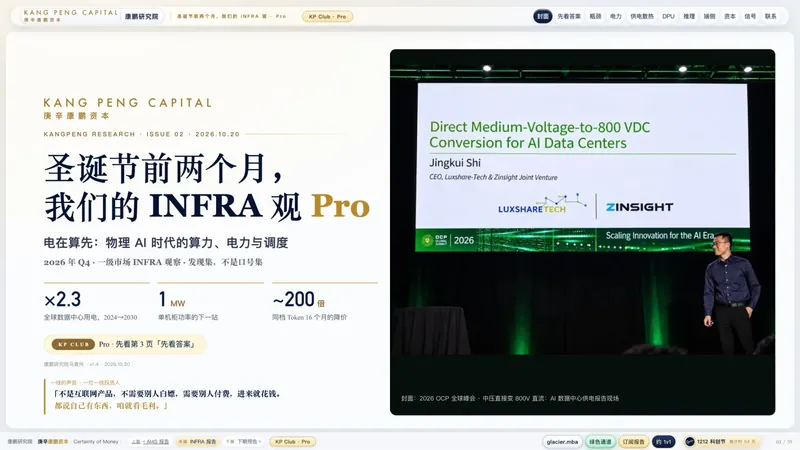Switch to the 电力 tab
Image resolution: width=800 pixels, height=450 pixels.
click(x=616, y=16)
